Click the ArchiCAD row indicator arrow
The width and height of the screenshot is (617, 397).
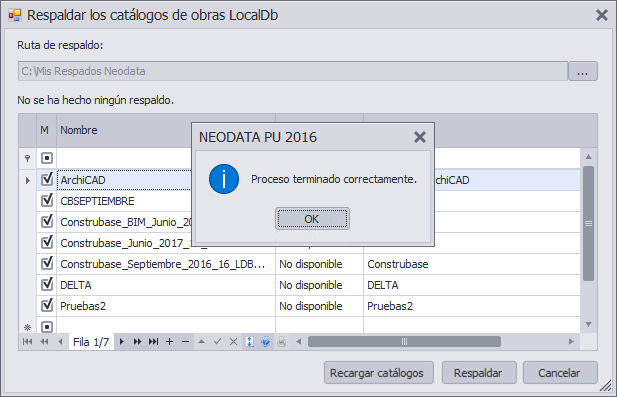[x=28, y=180]
